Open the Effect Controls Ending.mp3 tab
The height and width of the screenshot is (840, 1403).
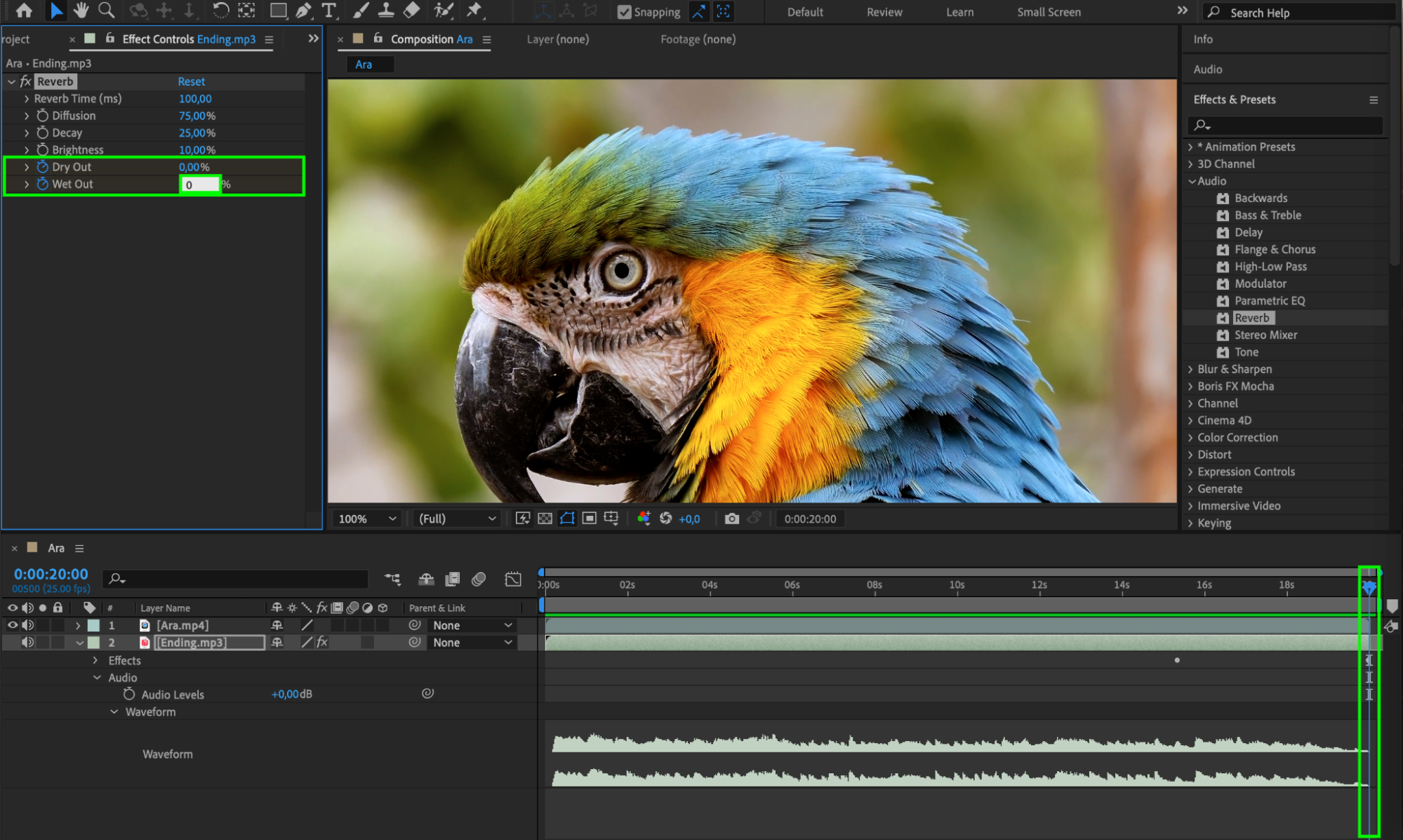click(188, 39)
